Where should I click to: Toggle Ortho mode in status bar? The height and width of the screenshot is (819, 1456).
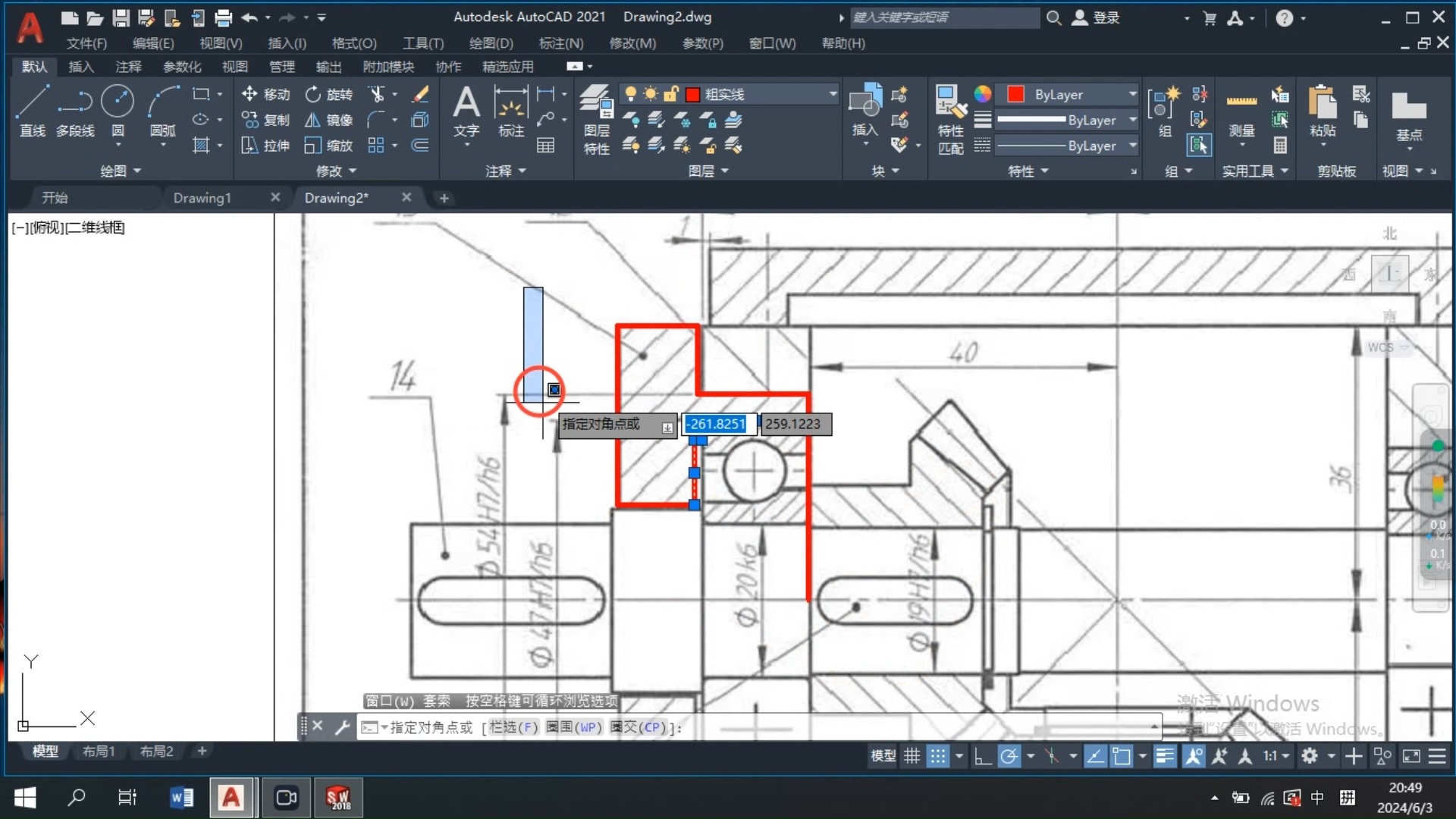click(x=983, y=756)
